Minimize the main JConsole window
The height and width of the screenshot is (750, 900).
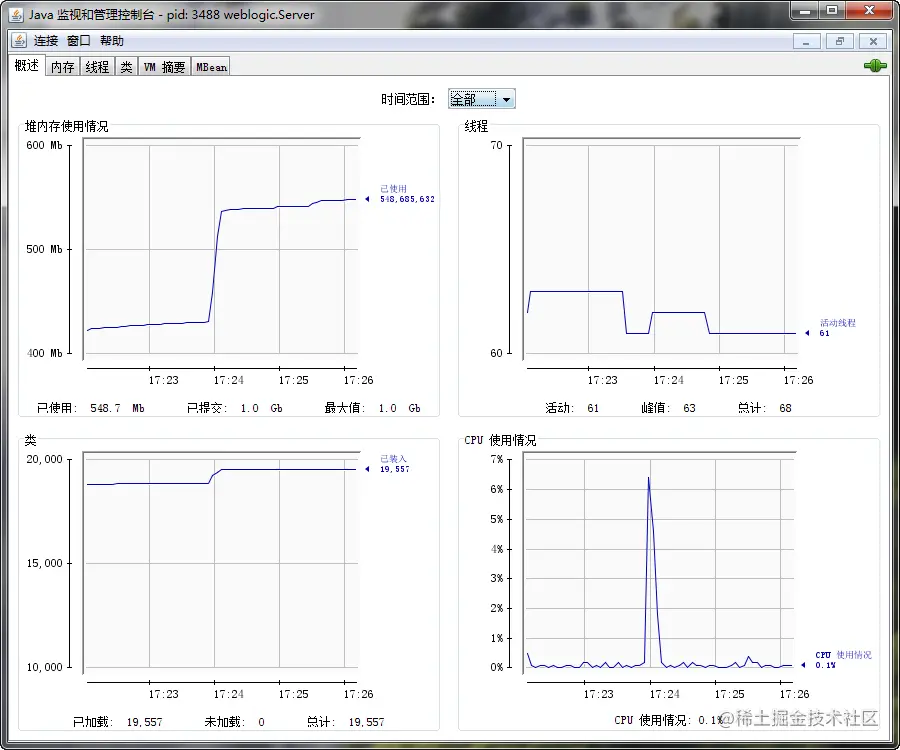(805, 11)
